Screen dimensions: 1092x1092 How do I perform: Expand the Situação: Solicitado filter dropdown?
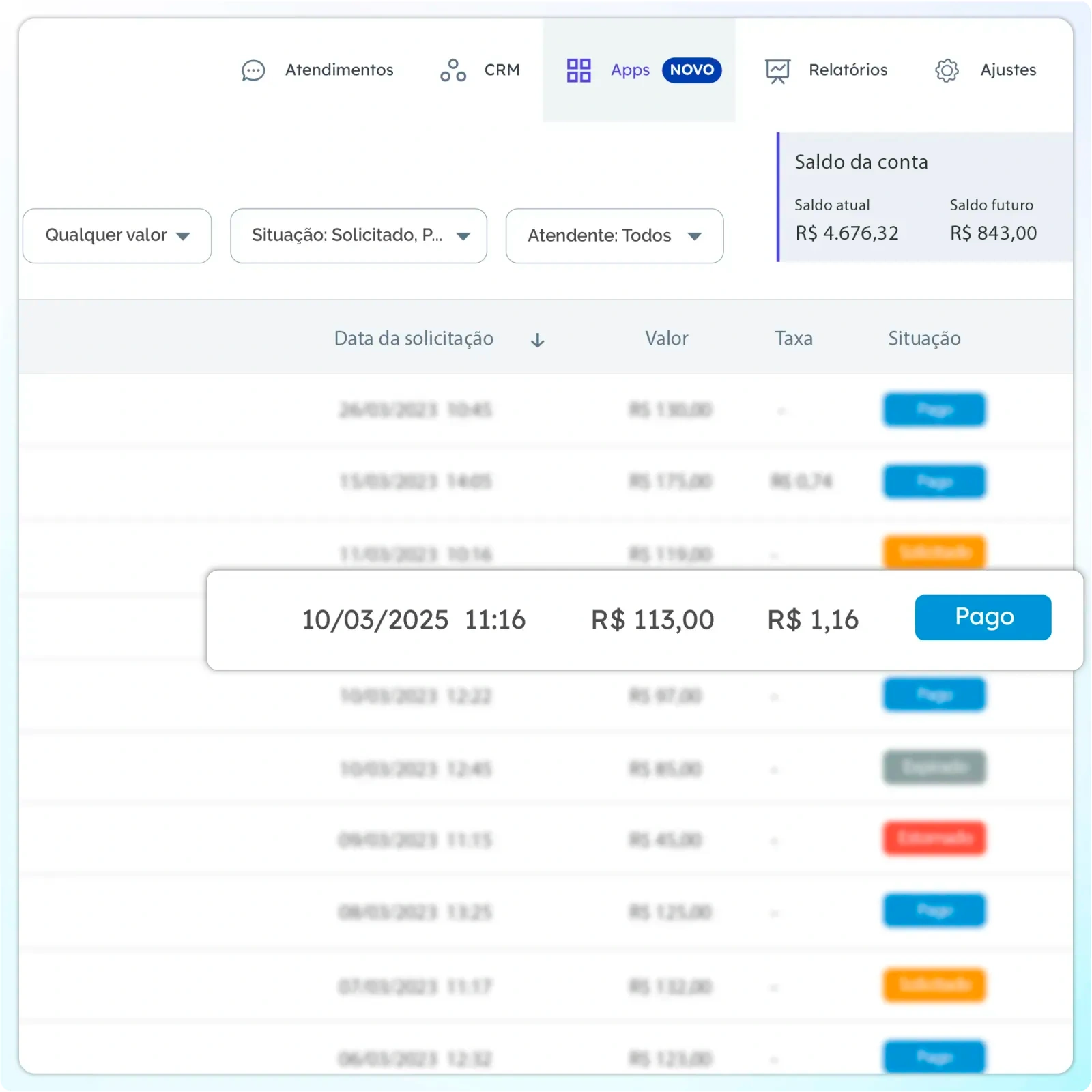coord(358,235)
